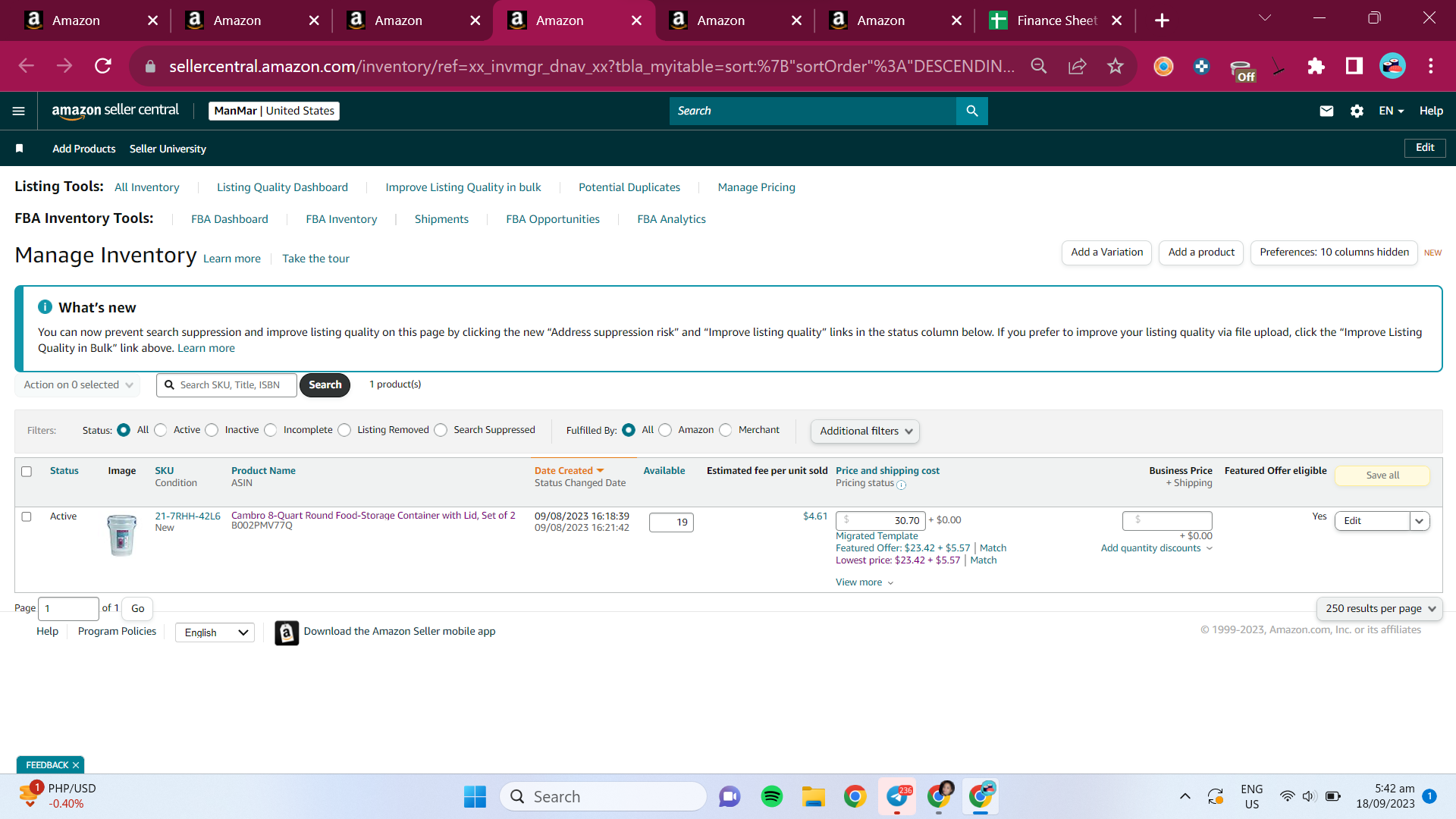1456x819 pixels.
Task: Launch Spotify from the taskbar
Action: pos(772,796)
